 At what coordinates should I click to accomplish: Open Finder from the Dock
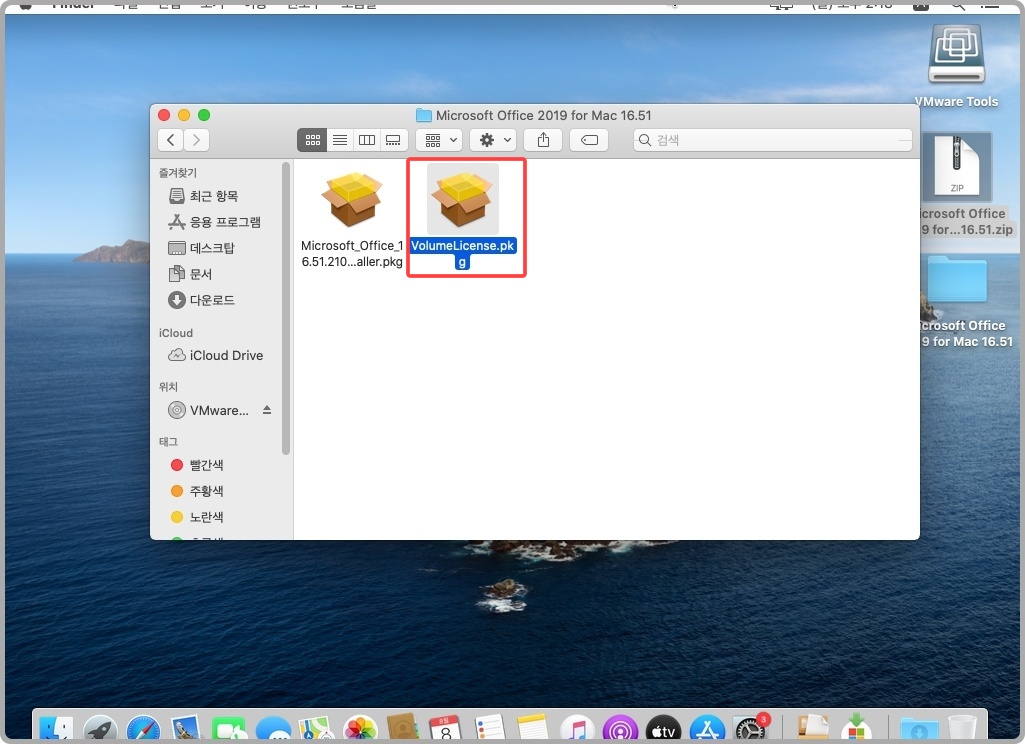pyautogui.click(x=56, y=729)
